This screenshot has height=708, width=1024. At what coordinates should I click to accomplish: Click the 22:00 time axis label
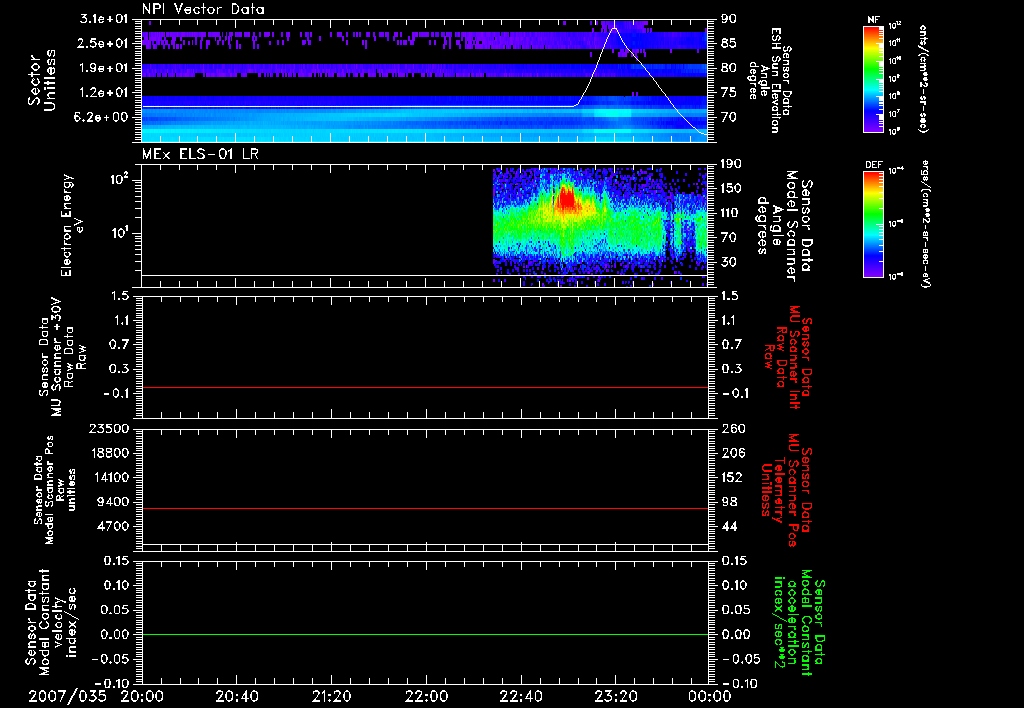click(426, 696)
